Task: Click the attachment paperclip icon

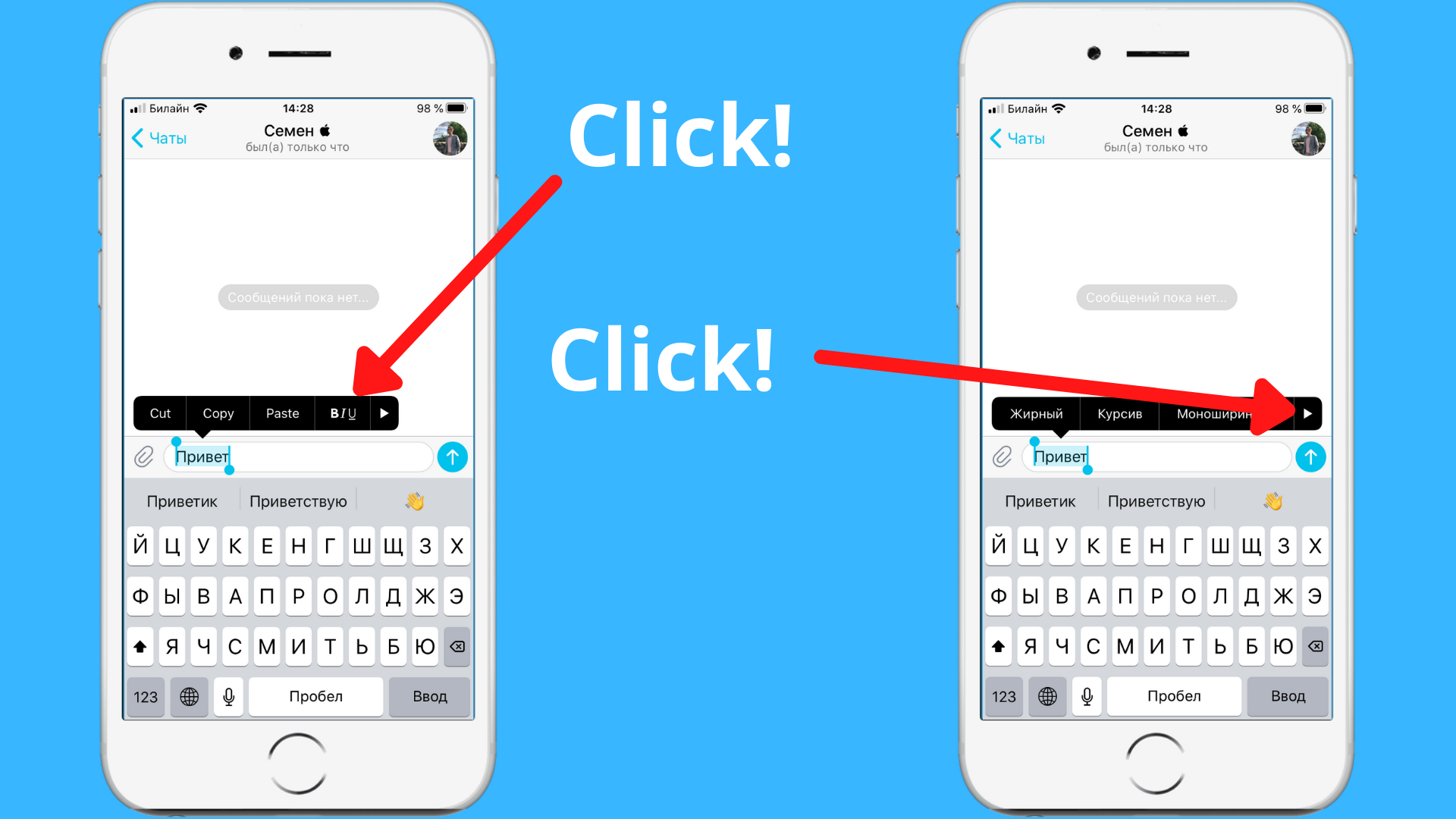Action: [147, 457]
